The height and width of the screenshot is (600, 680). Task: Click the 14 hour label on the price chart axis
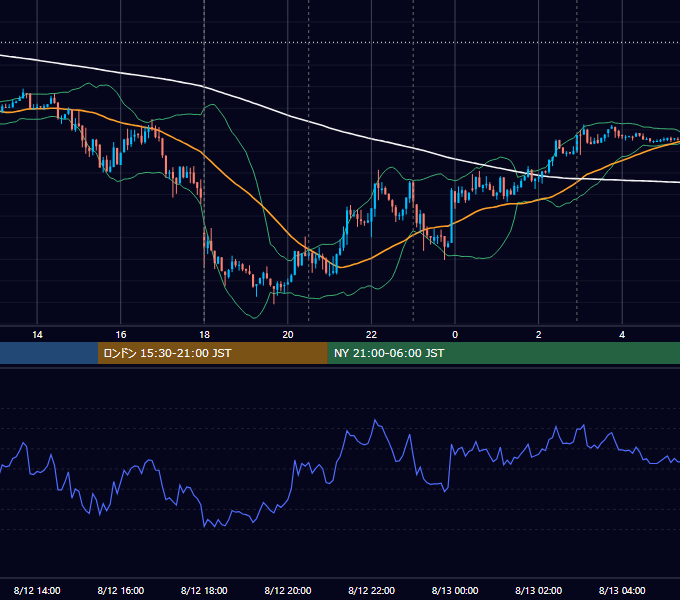point(37,335)
